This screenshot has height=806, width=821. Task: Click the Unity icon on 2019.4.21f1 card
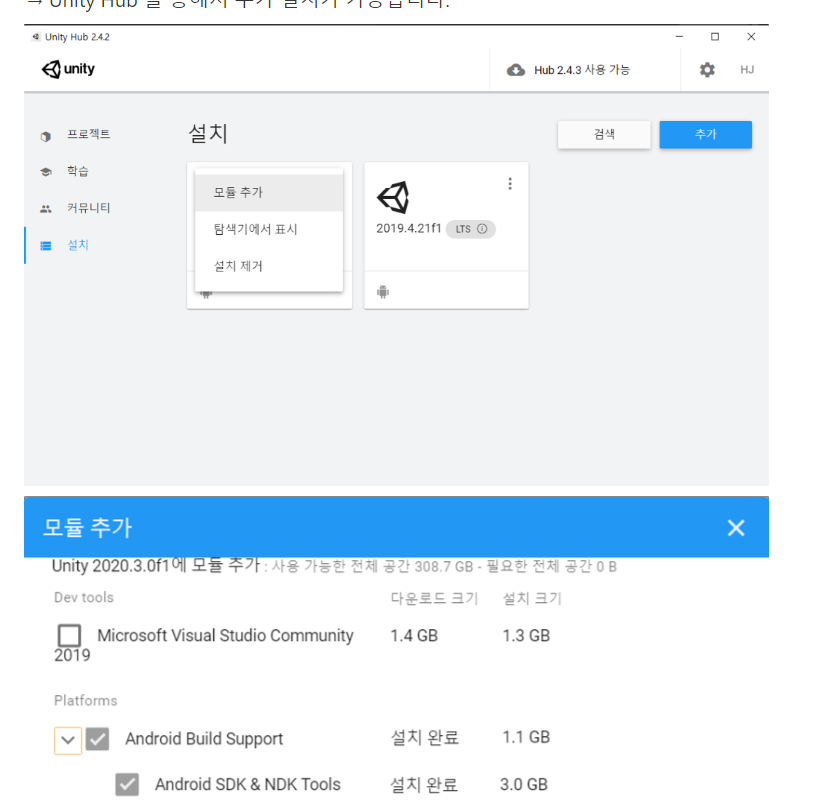coord(393,197)
